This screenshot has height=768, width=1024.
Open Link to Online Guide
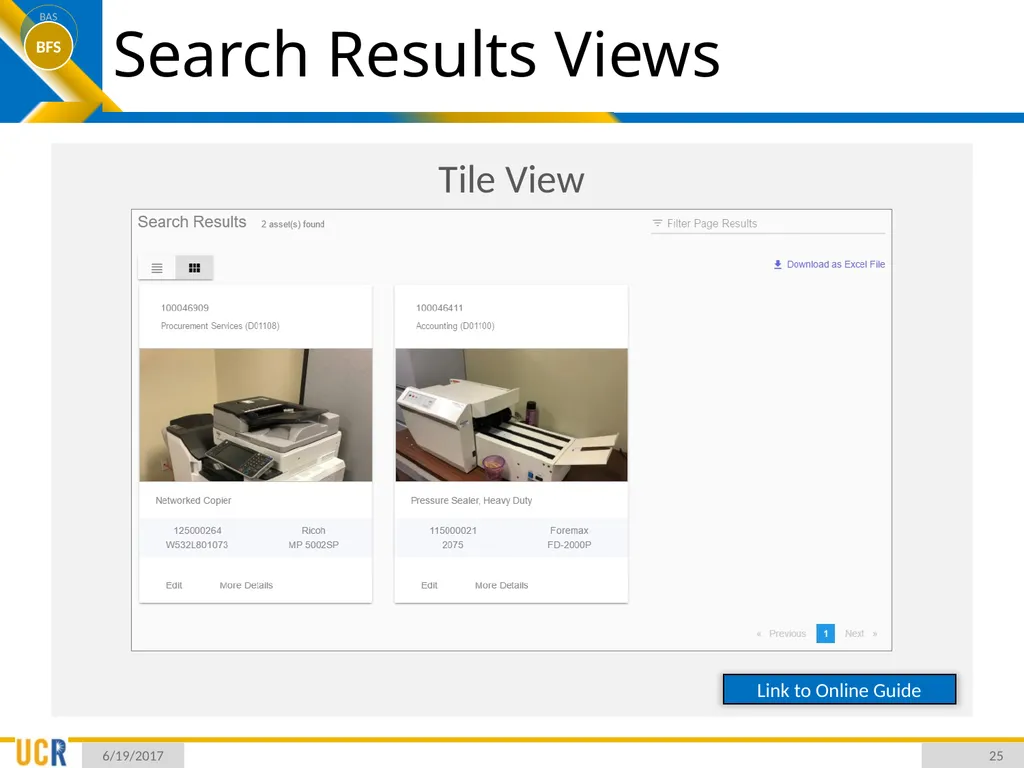tap(839, 690)
